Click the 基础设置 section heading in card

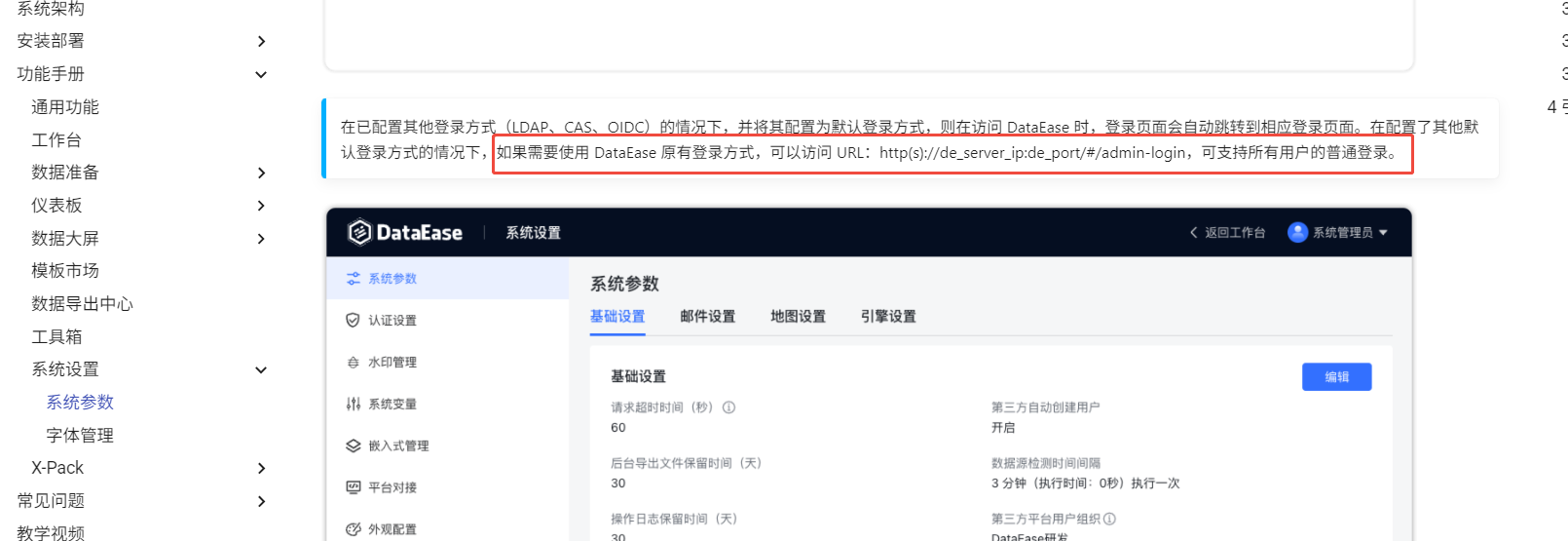tap(638, 376)
